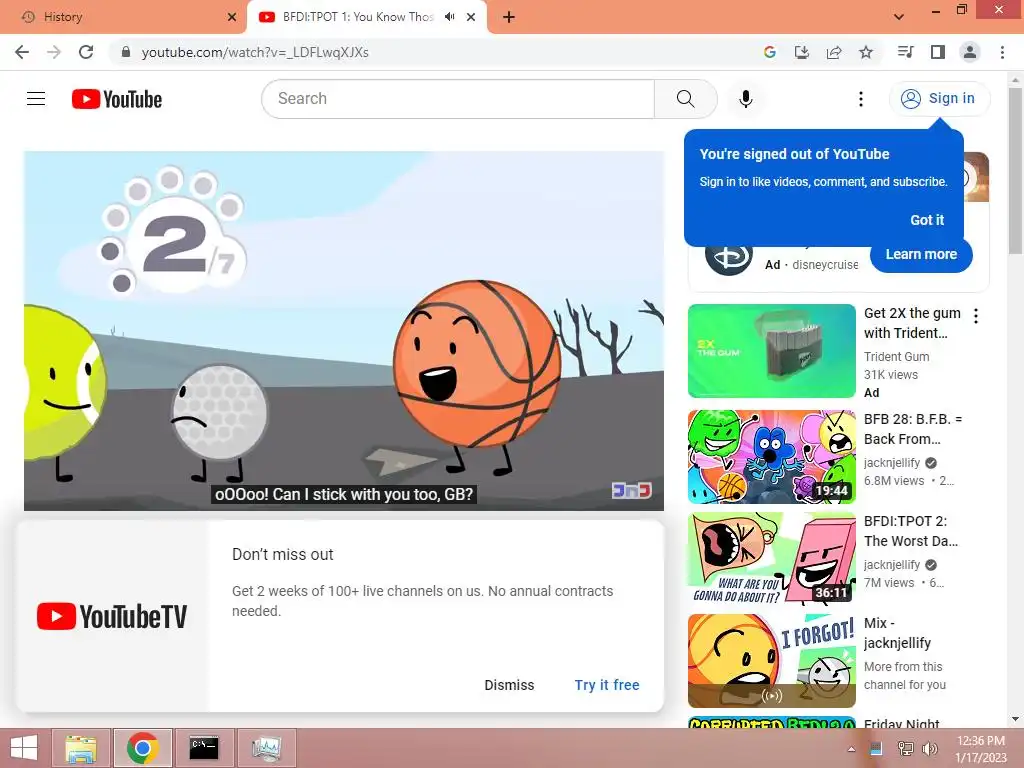1024x768 pixels.
Task: Mute the tab via speaker icon
Action: [449, 17]
